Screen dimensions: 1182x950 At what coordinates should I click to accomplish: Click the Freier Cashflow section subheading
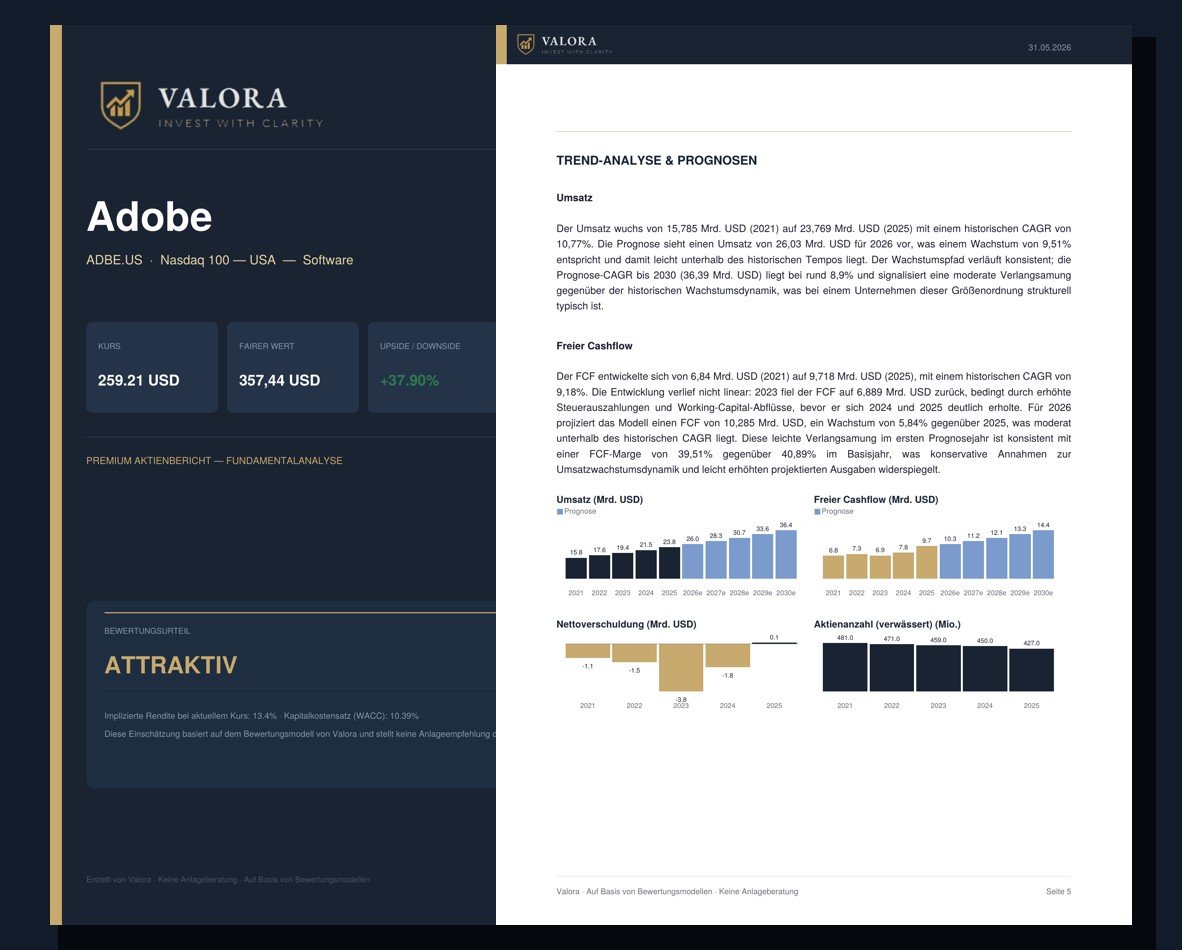[594, 346]
